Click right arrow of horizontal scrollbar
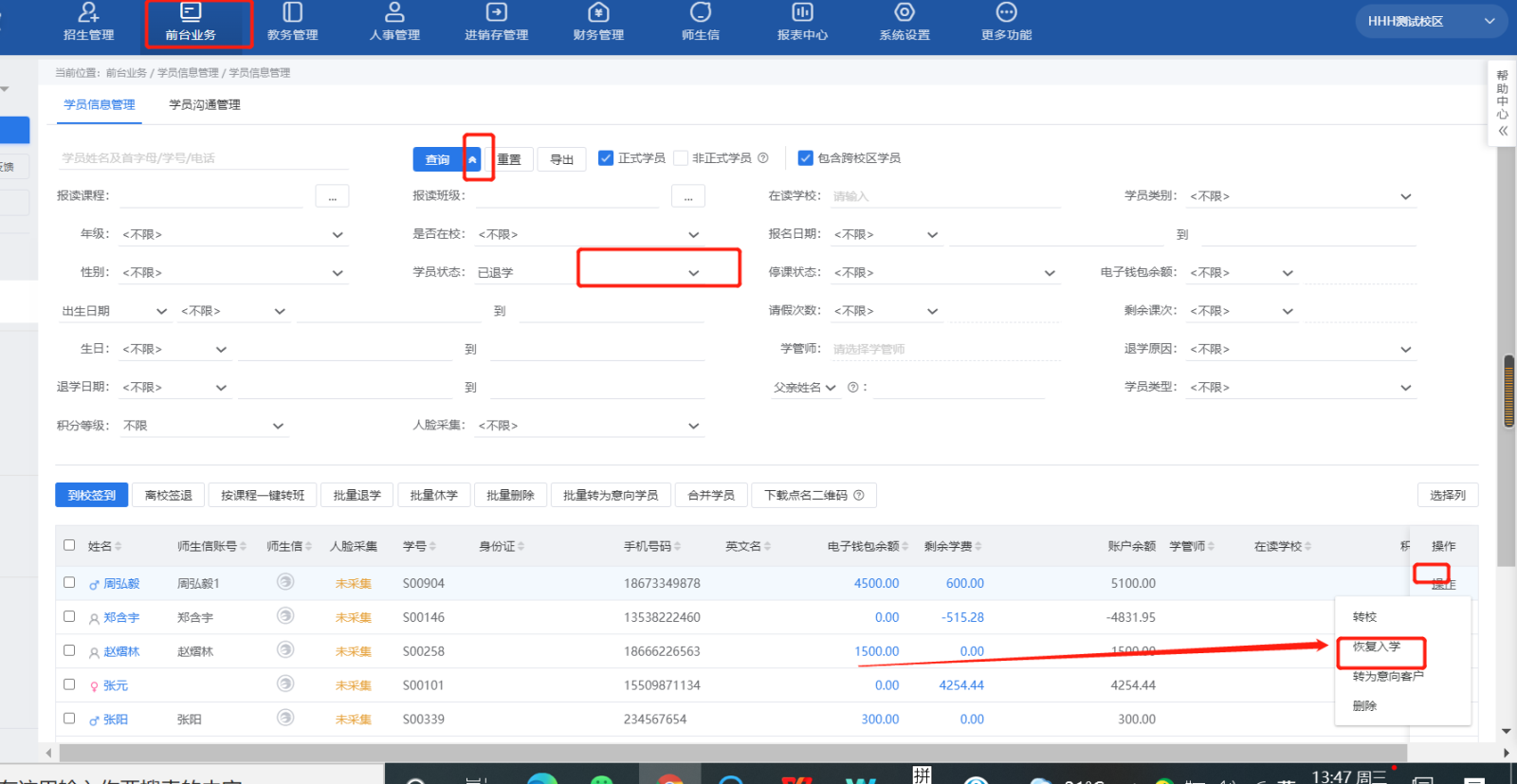This screenshot has width=1517, height=784. tap(1507, 753)
